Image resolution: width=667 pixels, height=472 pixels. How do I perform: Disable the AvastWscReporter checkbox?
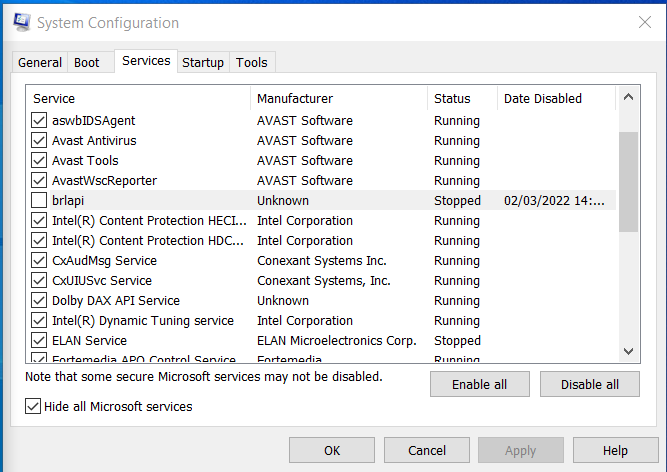(39, 180)
